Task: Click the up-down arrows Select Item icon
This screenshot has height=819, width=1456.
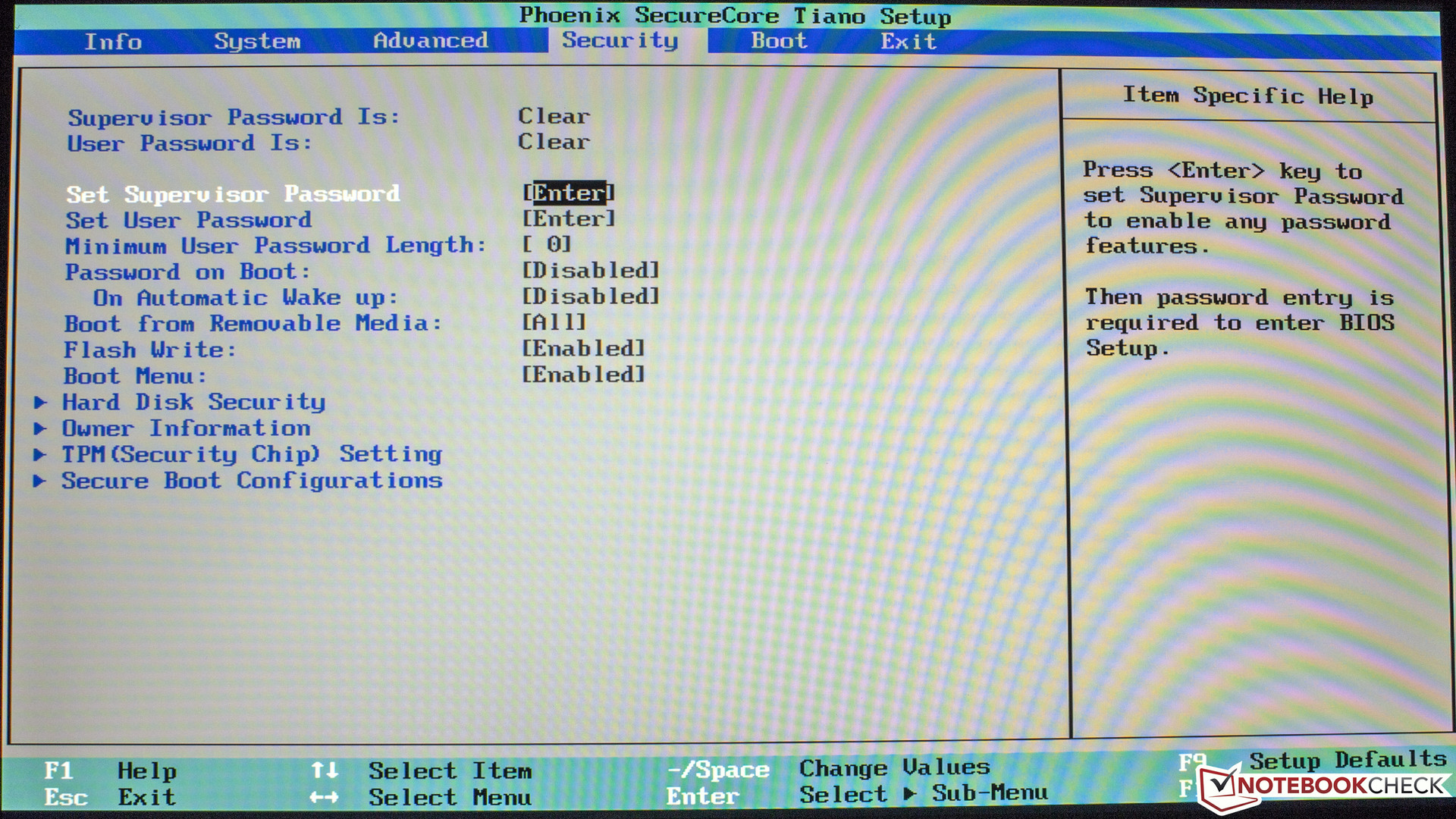Action: click(x=325, y=770)
